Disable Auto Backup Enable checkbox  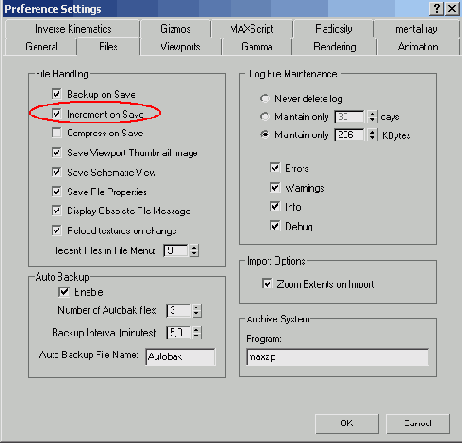tap(64, 292)
